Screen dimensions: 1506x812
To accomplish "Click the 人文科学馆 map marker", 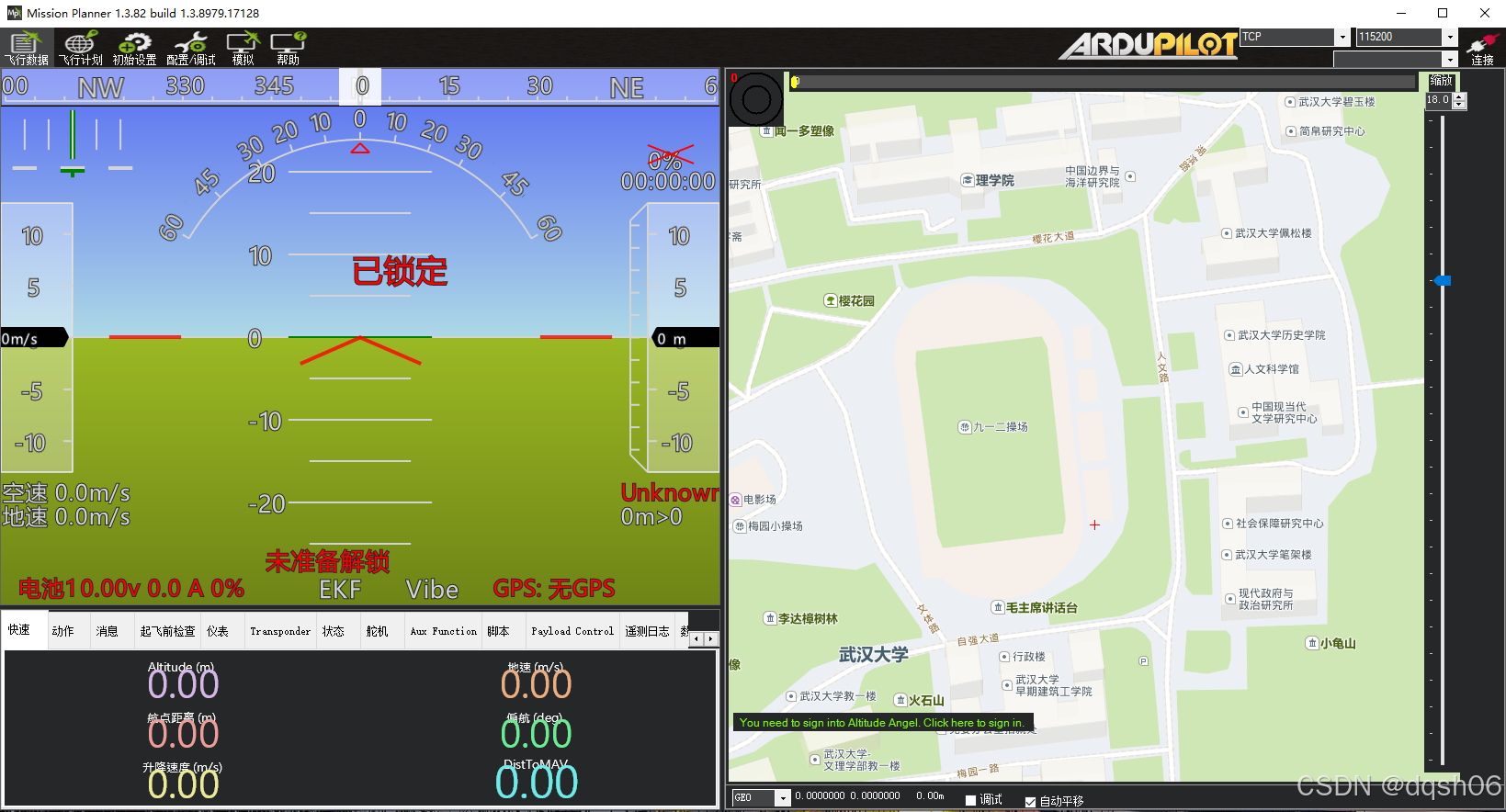I will point(1236,369).
